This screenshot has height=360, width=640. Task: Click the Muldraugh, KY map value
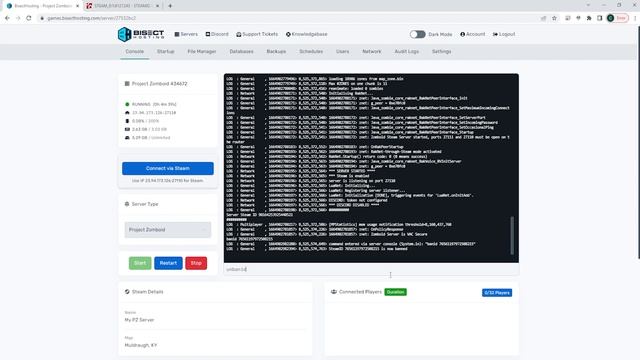pos(141,345)
